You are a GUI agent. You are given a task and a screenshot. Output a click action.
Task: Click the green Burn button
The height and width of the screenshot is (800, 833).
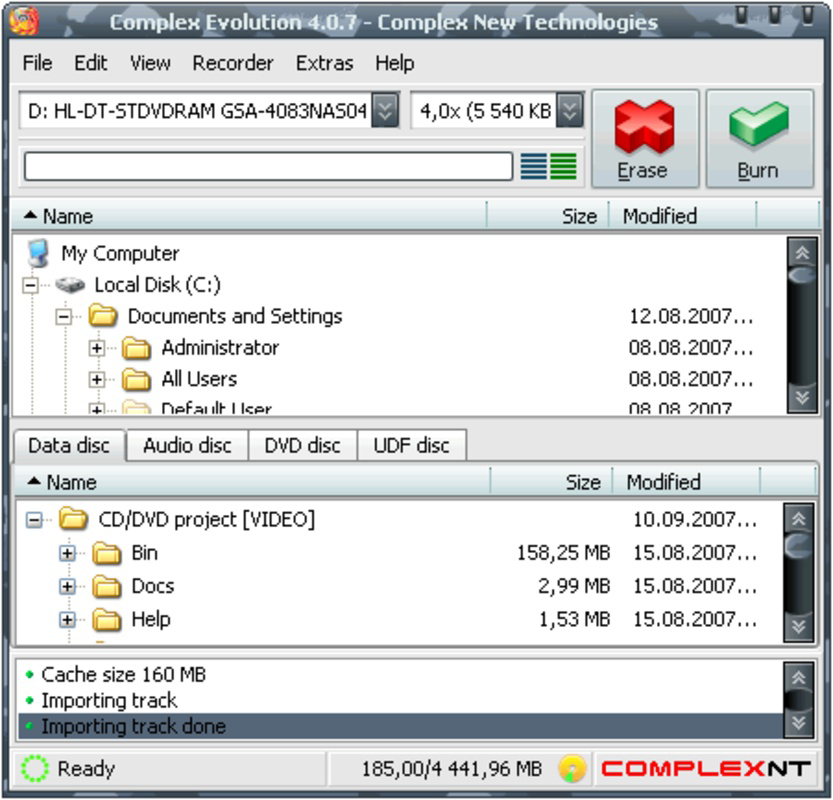tap(759, 139)
